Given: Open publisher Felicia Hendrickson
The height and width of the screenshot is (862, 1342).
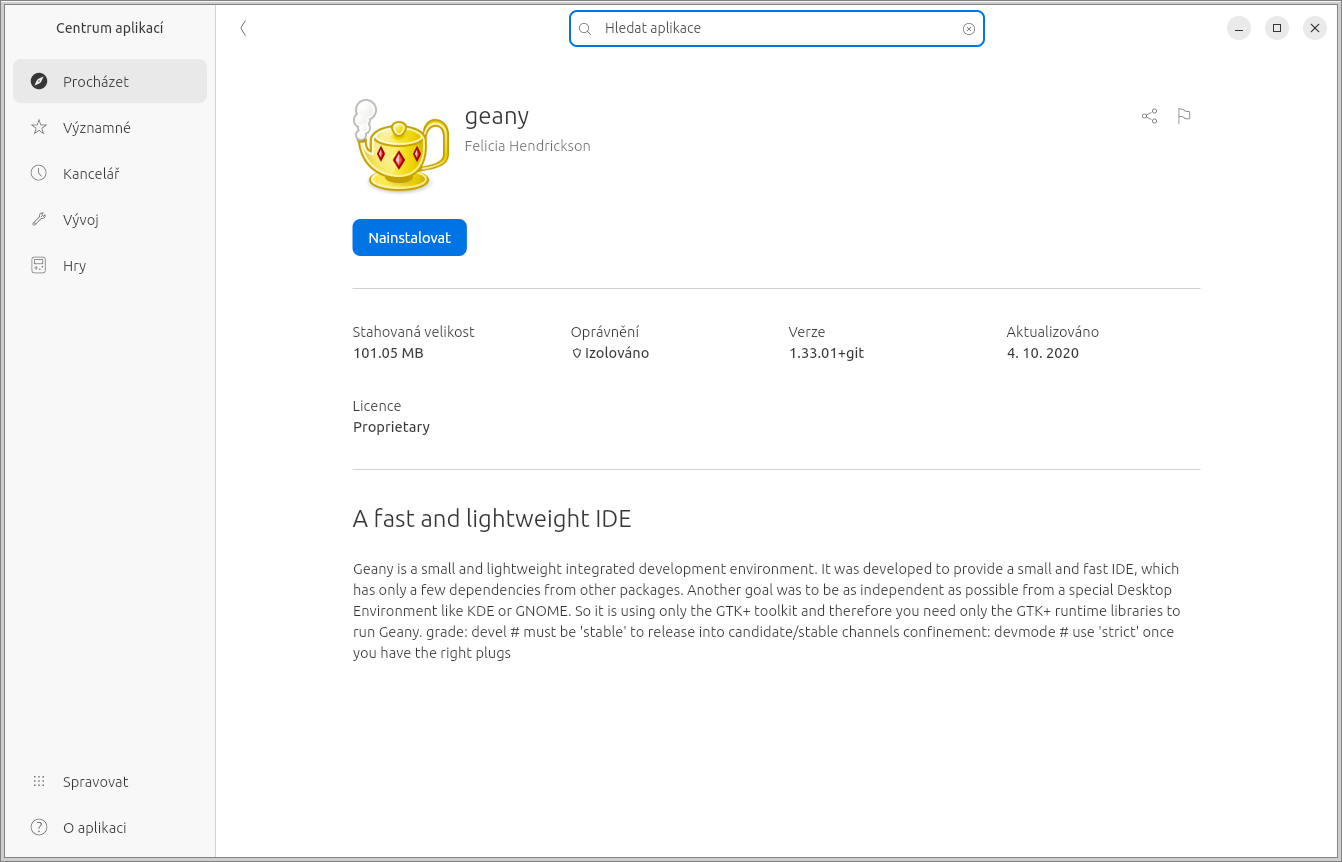Looking at the screenshot, I should [x=528, y=146].
